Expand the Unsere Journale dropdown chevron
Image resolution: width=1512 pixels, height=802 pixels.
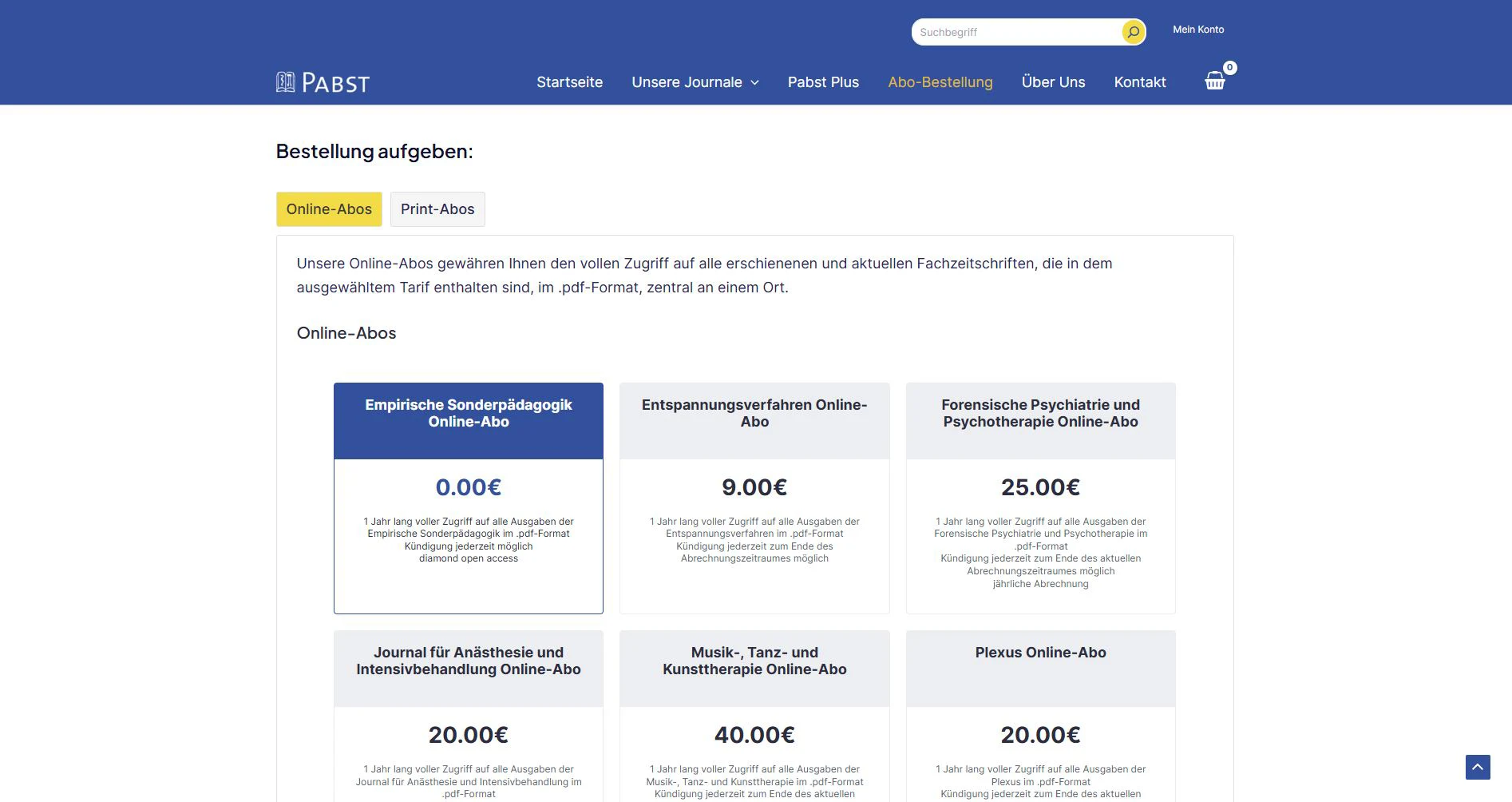tap(754, 83)
